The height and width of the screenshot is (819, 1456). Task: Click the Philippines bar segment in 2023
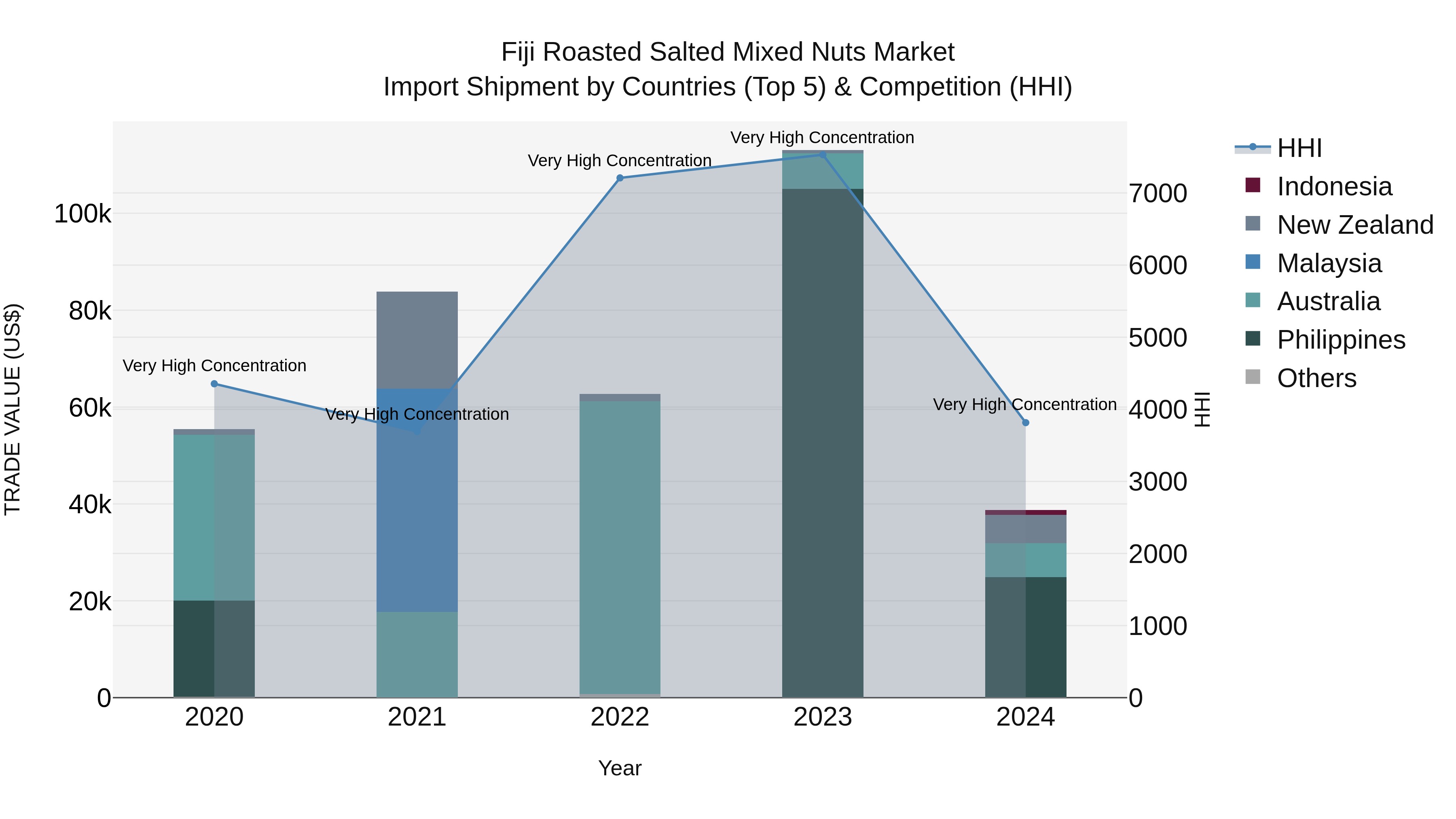tap(822, 443)
